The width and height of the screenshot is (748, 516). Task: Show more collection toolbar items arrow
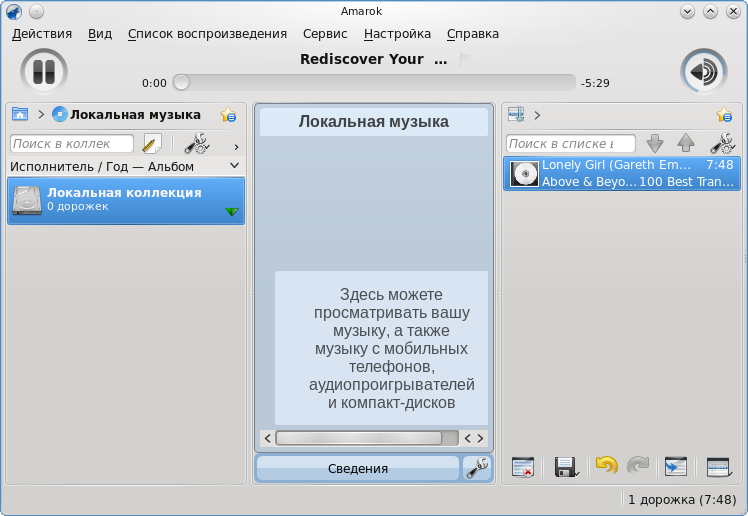click(236, 147)
